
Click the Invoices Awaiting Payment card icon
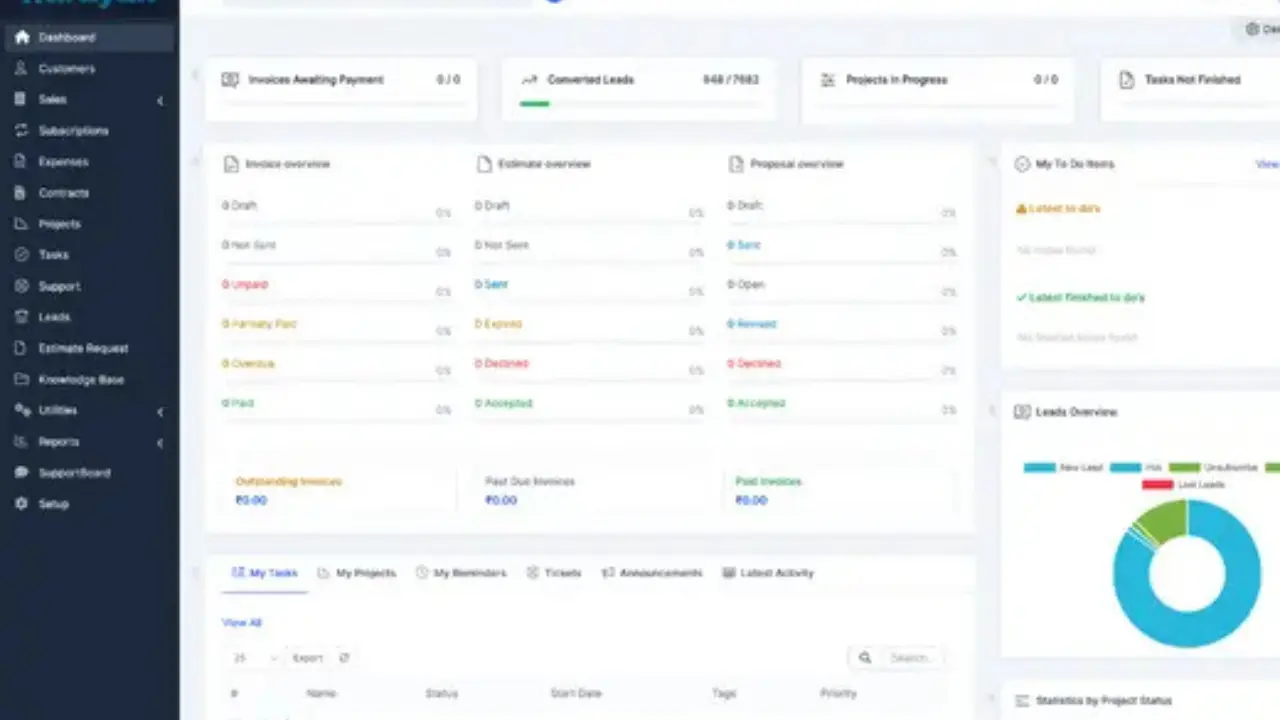[x=230, y=80]
